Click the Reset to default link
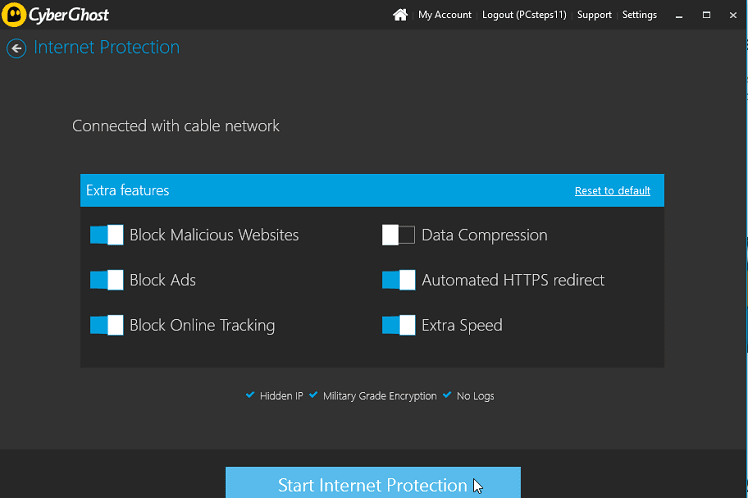 613,191
